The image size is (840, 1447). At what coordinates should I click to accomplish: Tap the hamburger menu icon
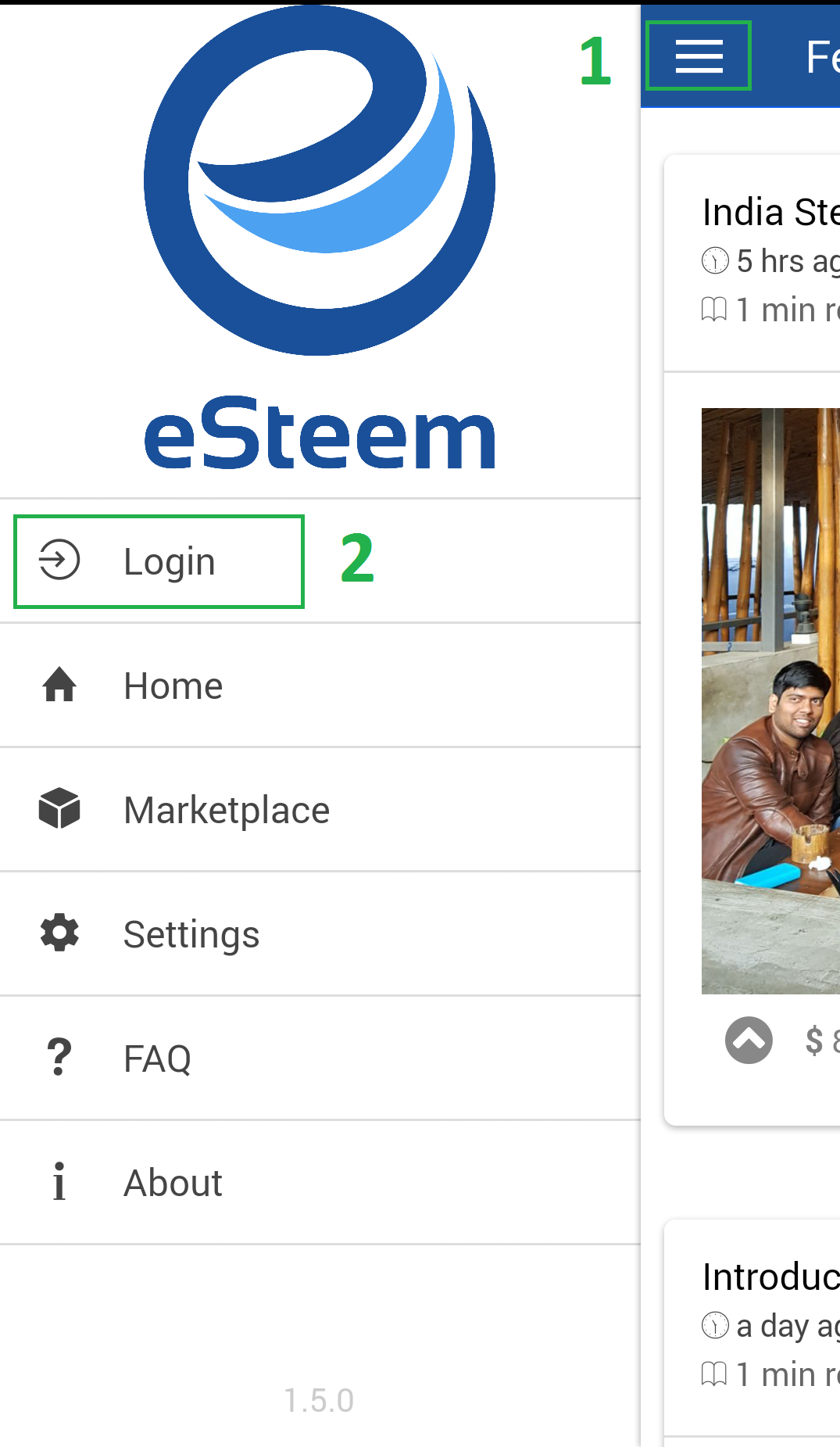pyautogui.click(x=699, y=56)
